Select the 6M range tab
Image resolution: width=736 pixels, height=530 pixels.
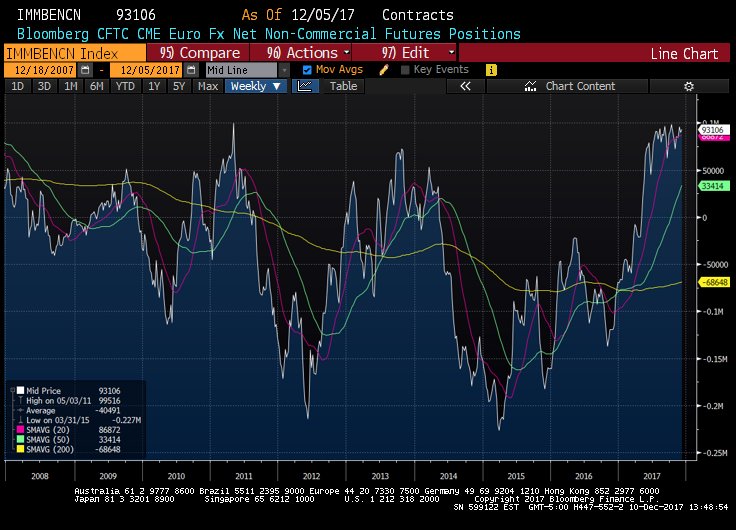click(x=97, y=86)
